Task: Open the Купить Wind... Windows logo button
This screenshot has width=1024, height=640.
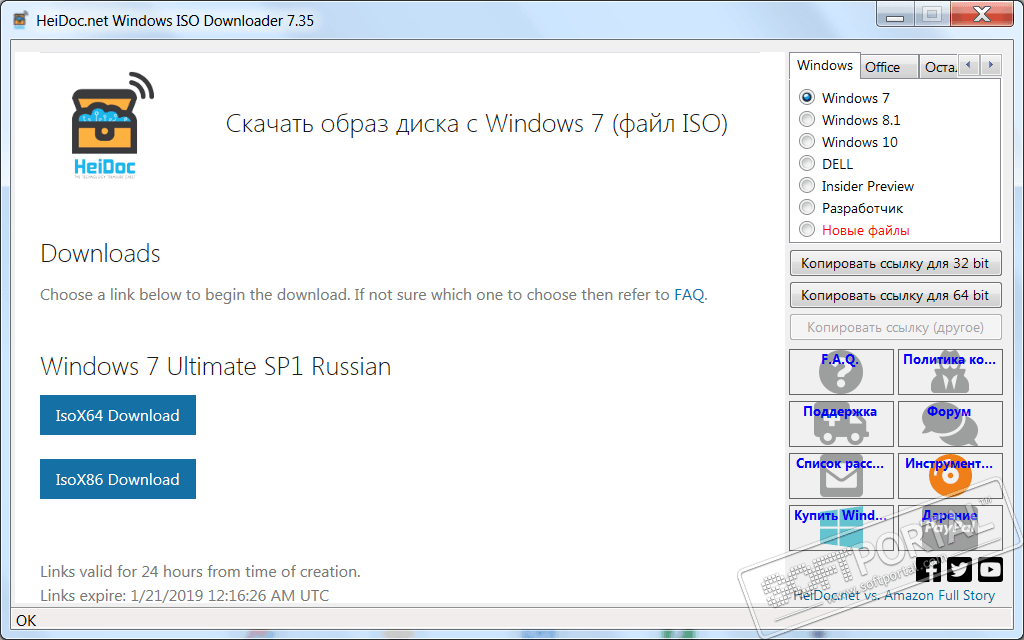Action: point(841,528)
